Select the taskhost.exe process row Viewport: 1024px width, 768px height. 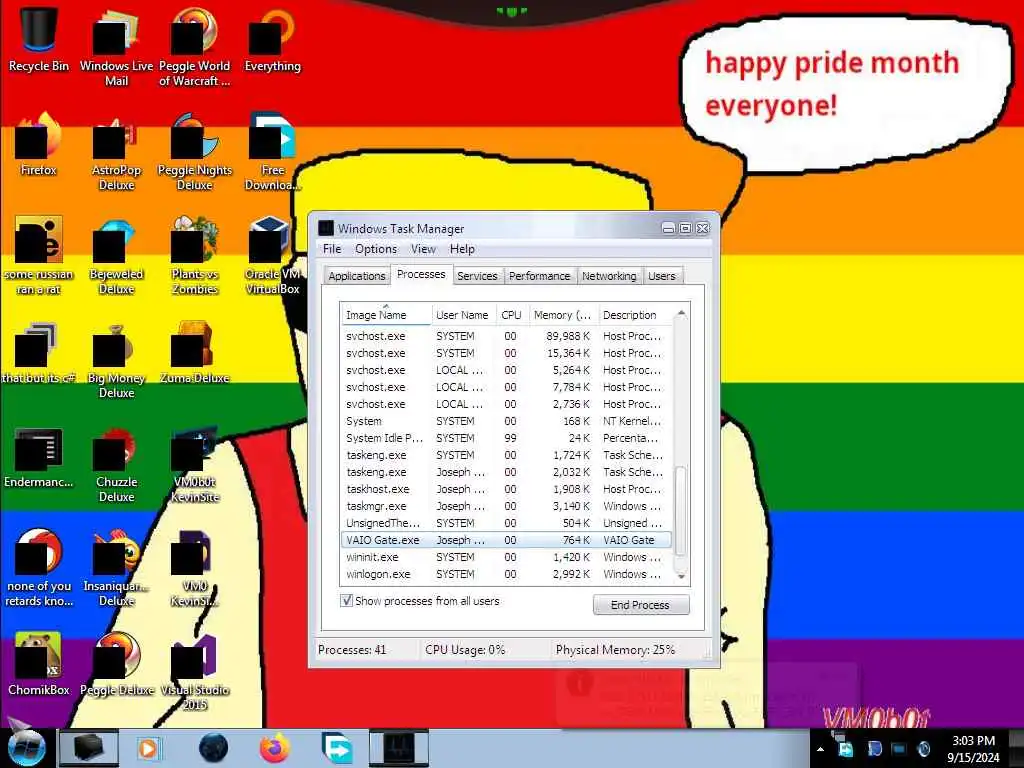[x=507, y=489]
